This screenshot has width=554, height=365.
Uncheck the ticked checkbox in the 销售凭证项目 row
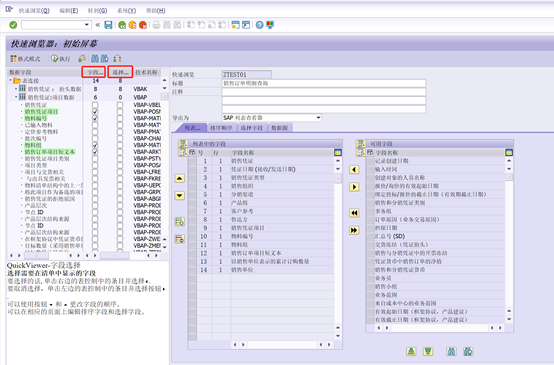coord(95,112)
